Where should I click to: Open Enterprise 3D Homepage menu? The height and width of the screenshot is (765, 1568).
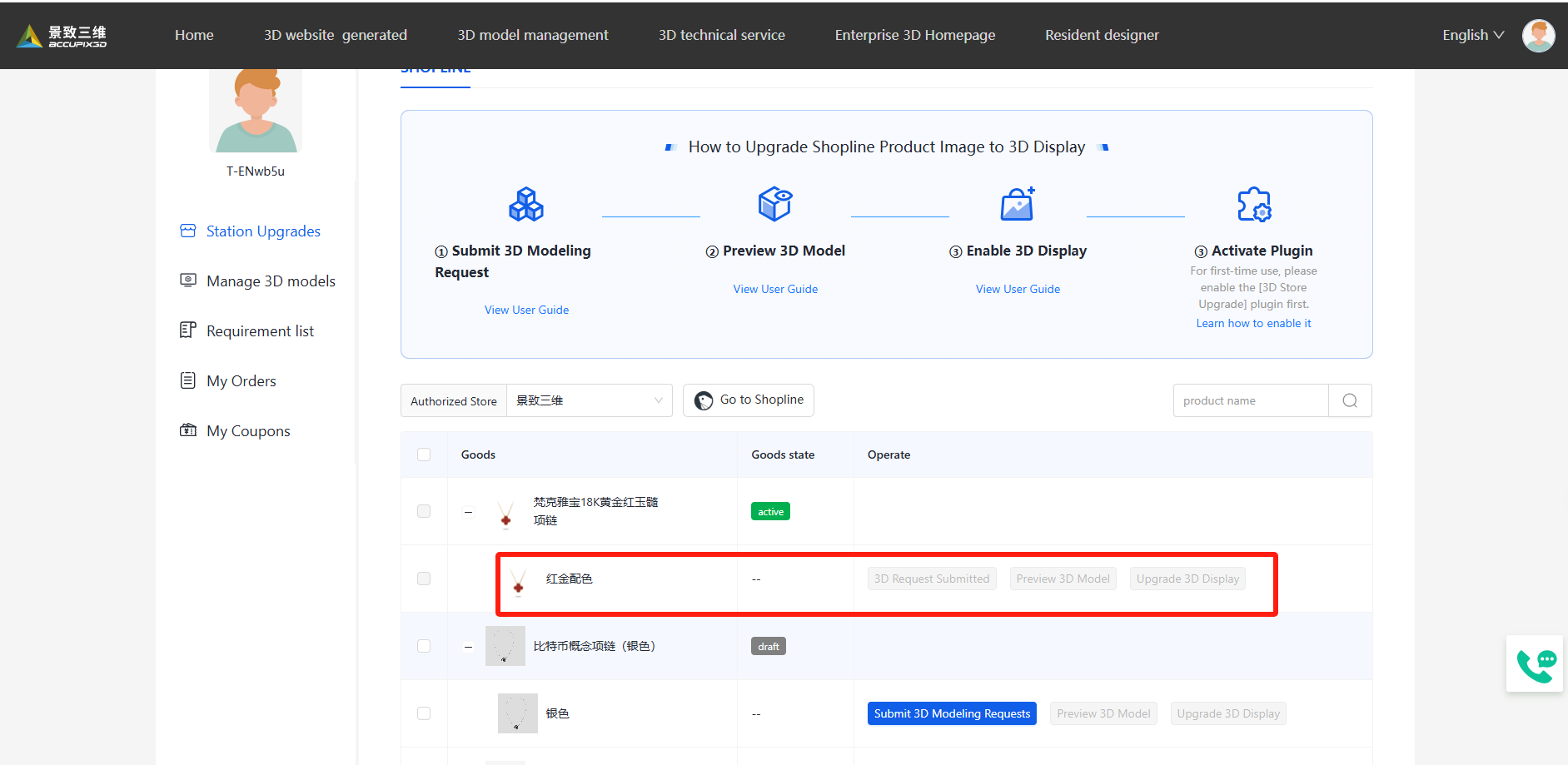(915, 35)
